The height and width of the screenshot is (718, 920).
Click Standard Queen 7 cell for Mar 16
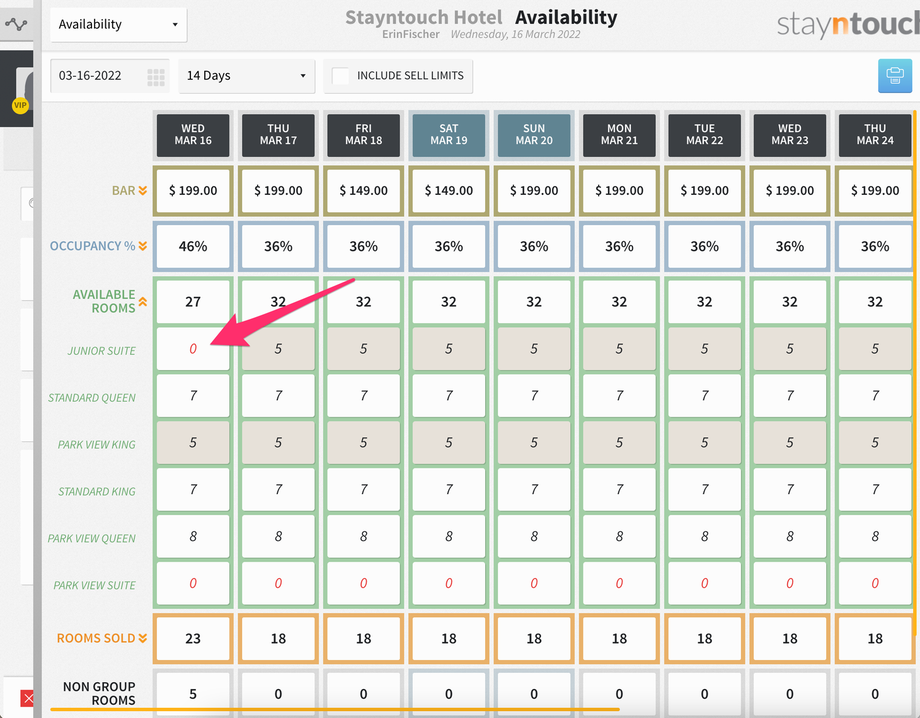[x=193, y=396]
